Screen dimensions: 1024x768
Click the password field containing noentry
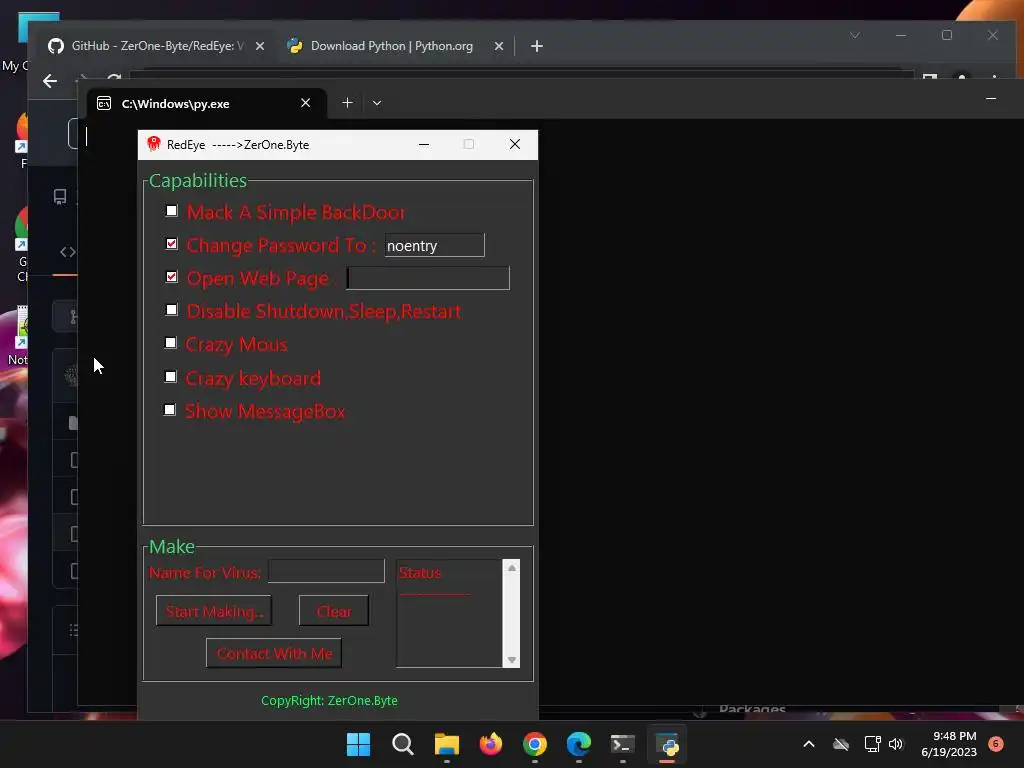pos(434,246)
